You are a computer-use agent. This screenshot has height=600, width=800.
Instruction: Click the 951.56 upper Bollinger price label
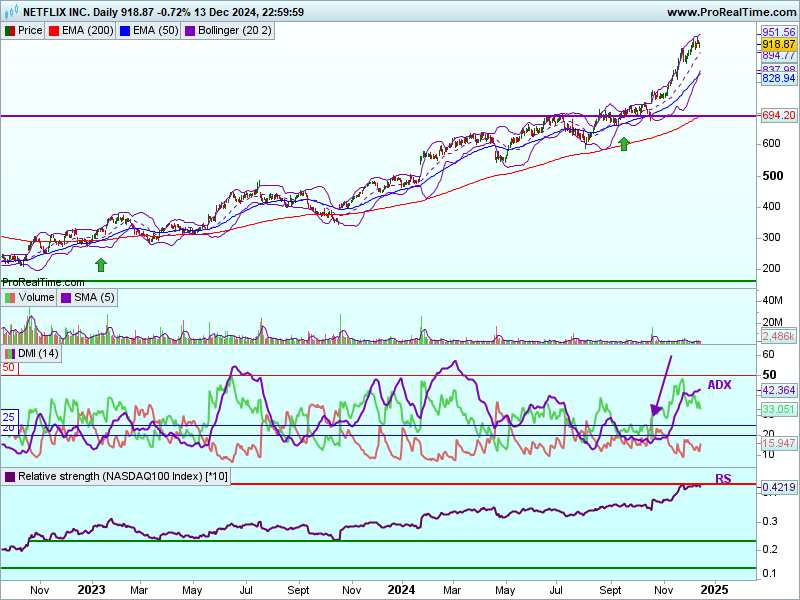pyautogui.click(x=779, y=32)
